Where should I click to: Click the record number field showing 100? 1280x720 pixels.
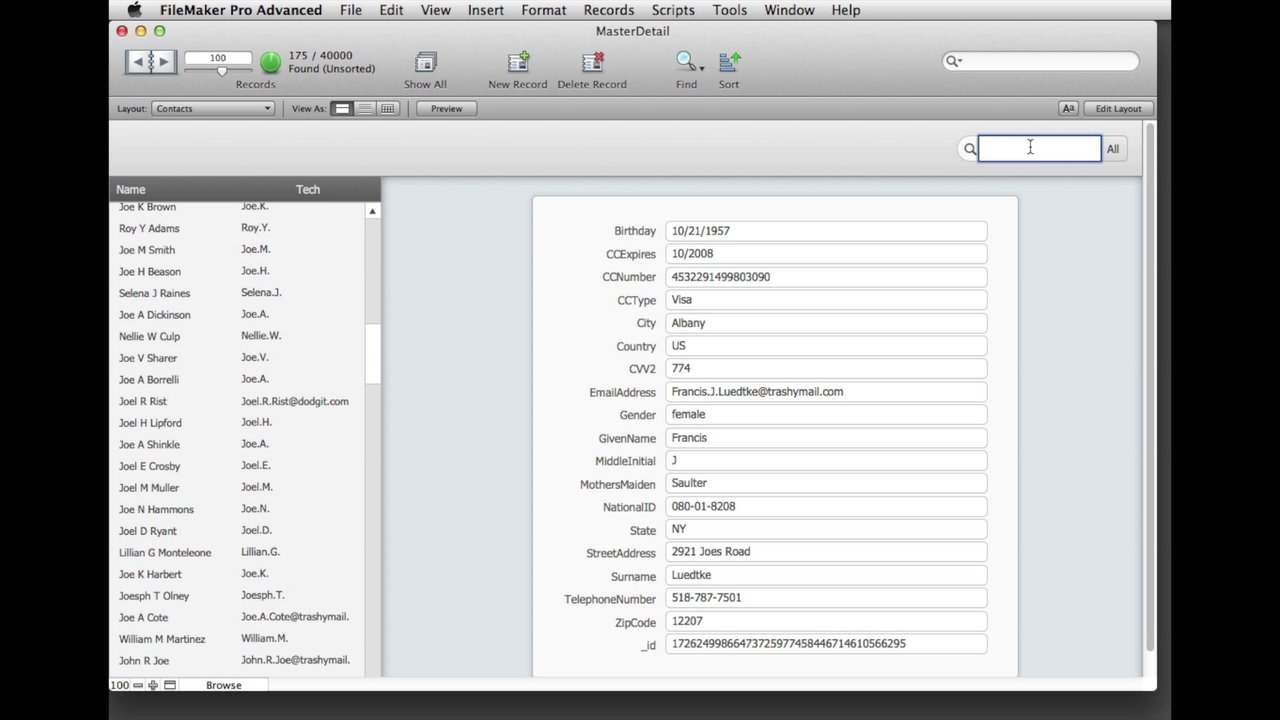pos(218,58)
